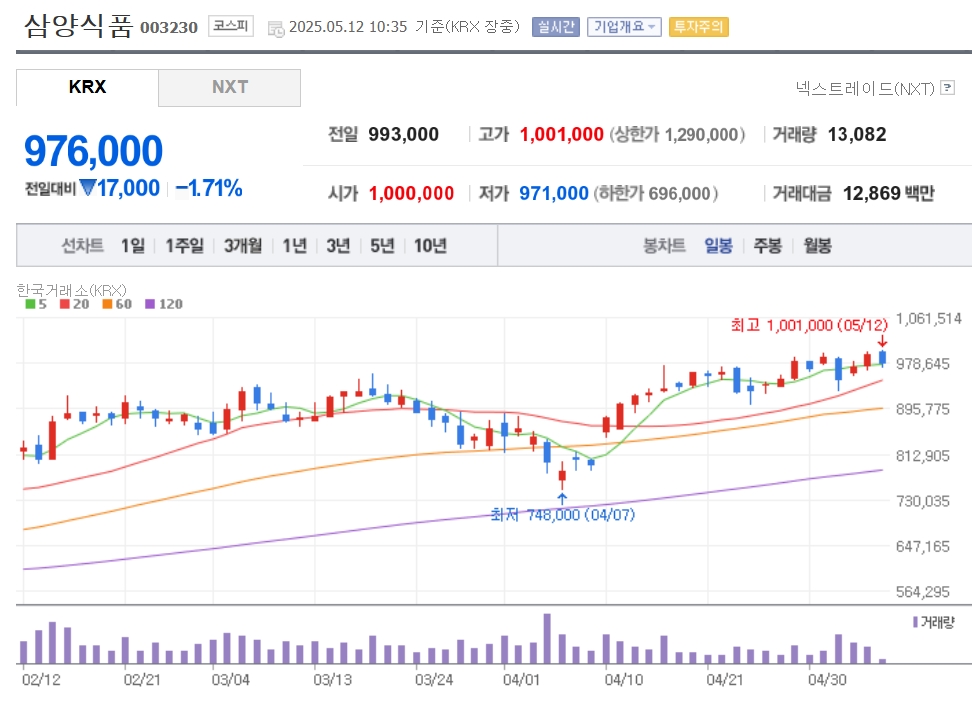Switch to the NXT tab
Image resolution: width=972 pixels, height=705 pixels.
pos(229,87)
